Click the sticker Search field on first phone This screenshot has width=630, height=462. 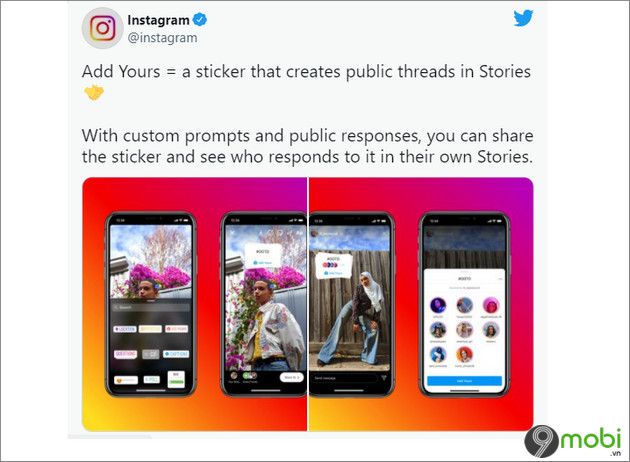tap(151, 307)
